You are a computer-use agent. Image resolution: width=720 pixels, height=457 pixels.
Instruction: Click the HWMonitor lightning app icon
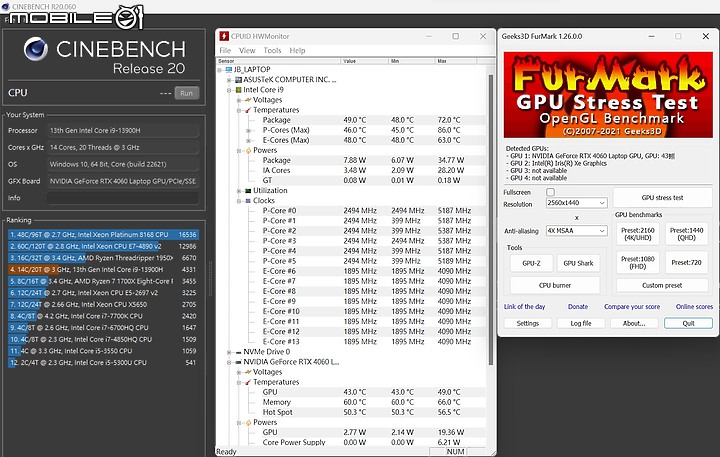(x=224, y=36)
